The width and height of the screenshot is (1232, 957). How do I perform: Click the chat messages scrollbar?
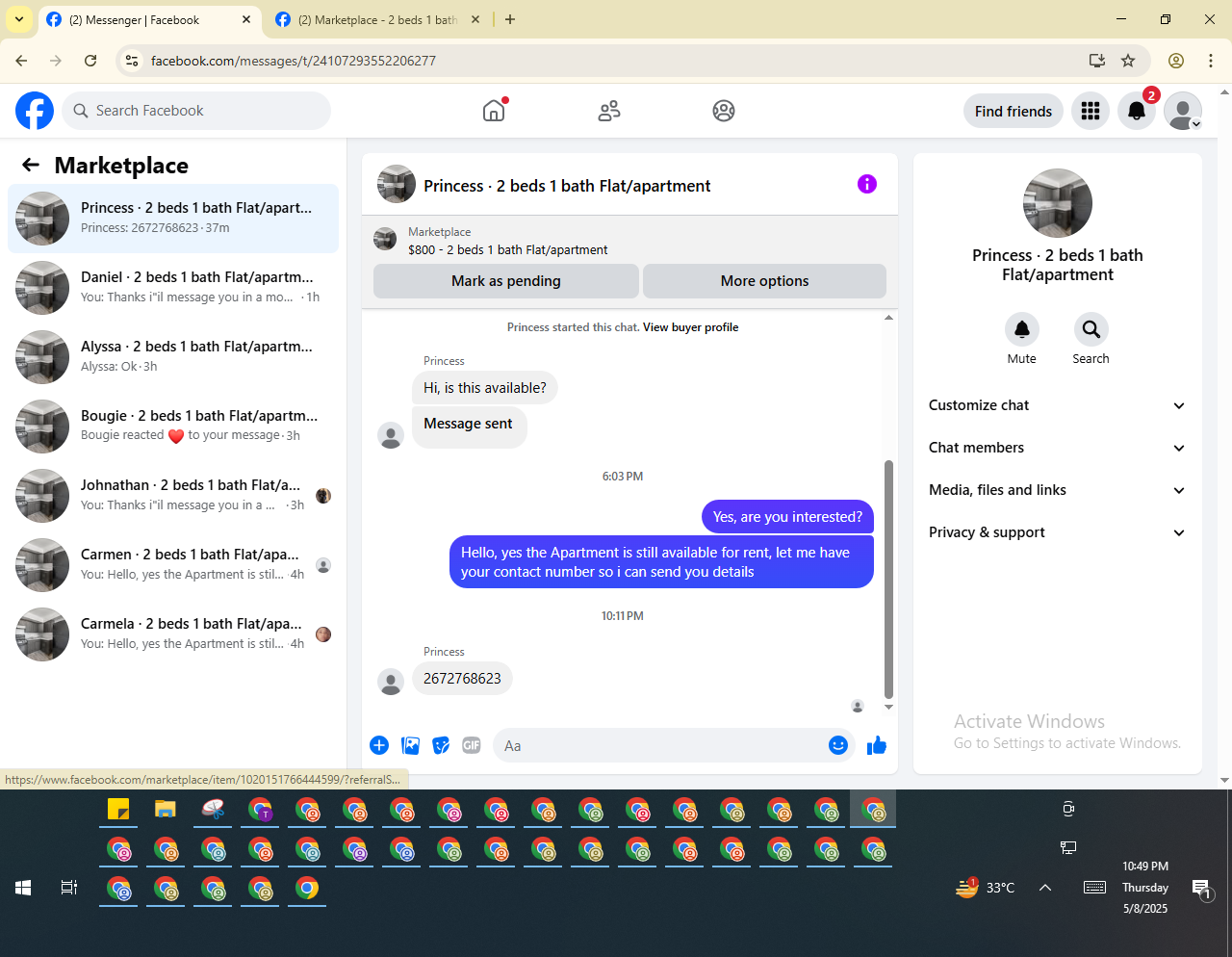[x=888, y=580]
